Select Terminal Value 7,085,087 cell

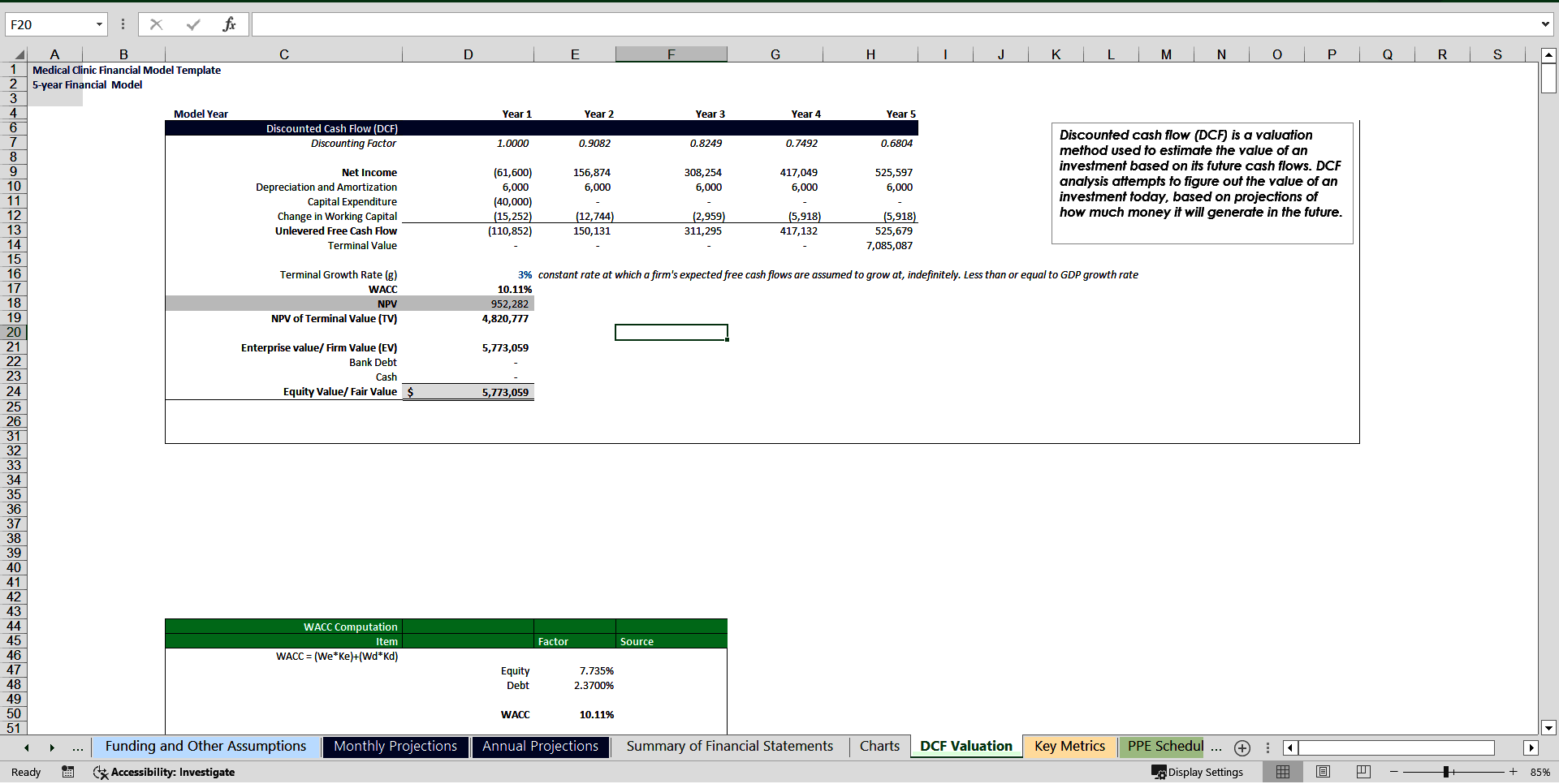(870, 245)
